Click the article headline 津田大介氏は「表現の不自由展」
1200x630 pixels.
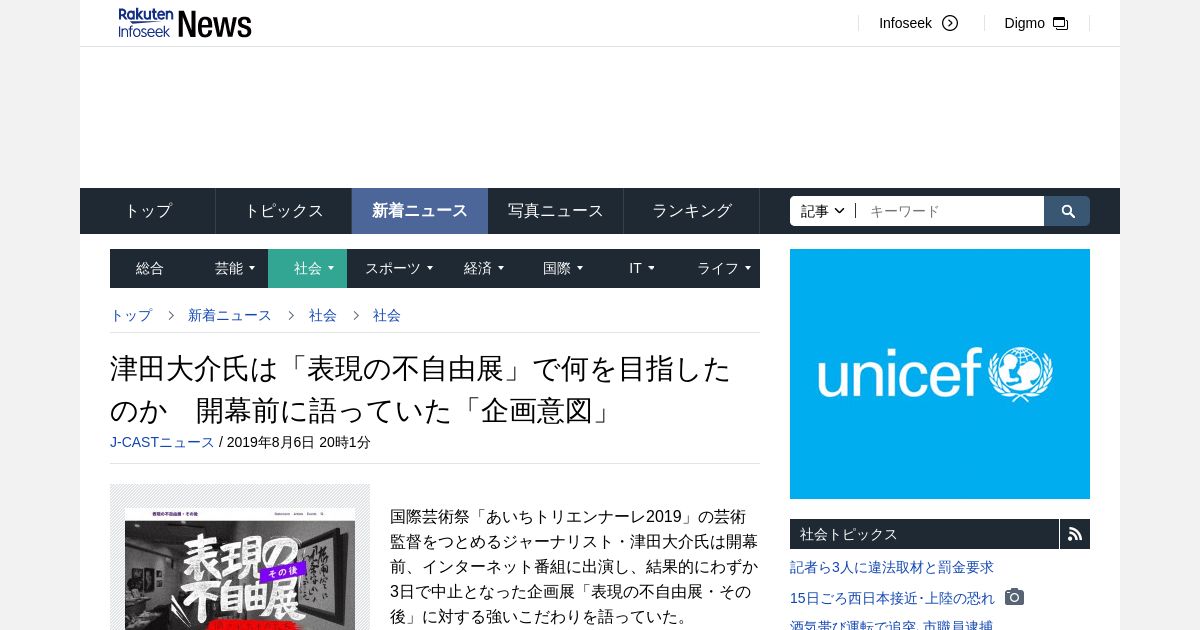click(x=421, y=389)
